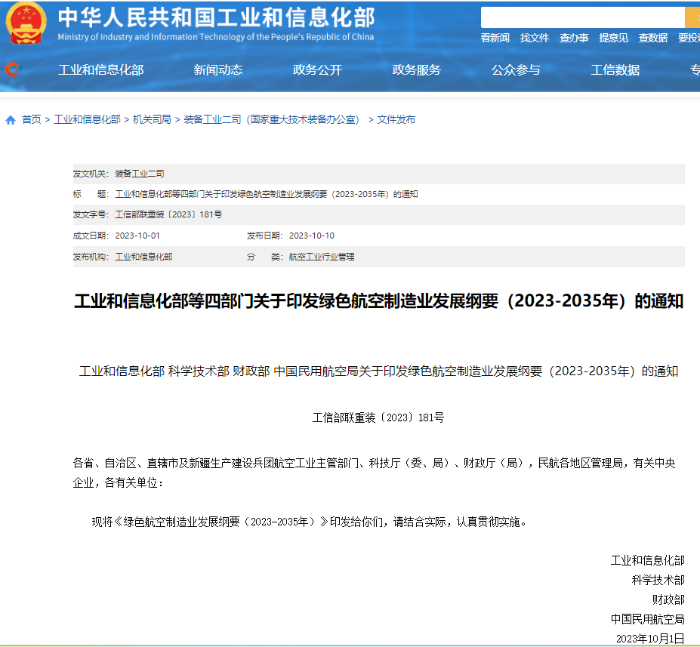Open 政务公开 navigation menu

317,70
